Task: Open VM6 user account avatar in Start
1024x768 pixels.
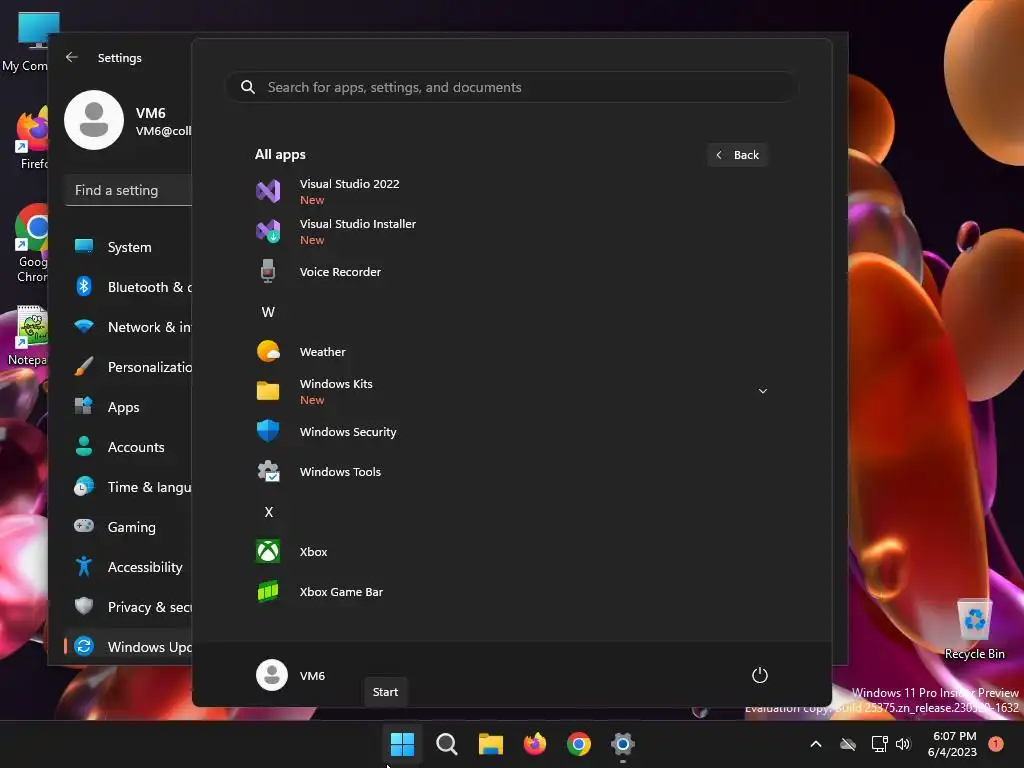Action: pos(272,675)
